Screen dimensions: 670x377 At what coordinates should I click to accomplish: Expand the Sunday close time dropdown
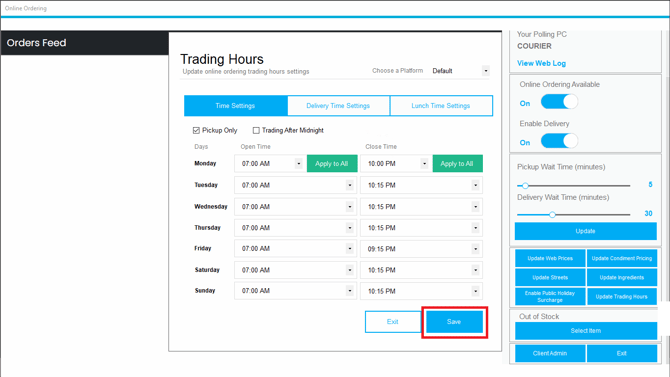[x=475, y=291]
